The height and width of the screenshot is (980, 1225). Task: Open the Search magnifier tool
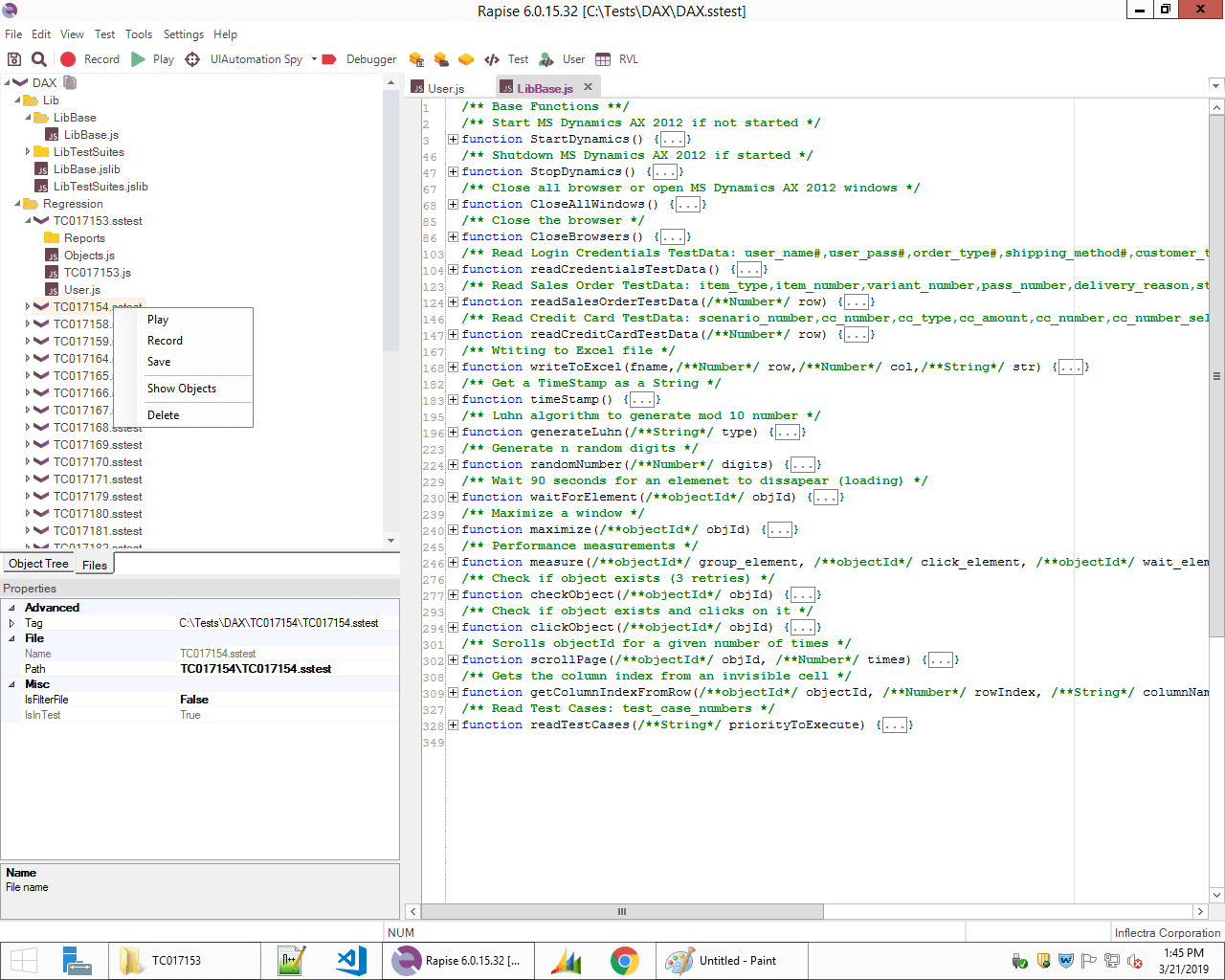(39, 59)
